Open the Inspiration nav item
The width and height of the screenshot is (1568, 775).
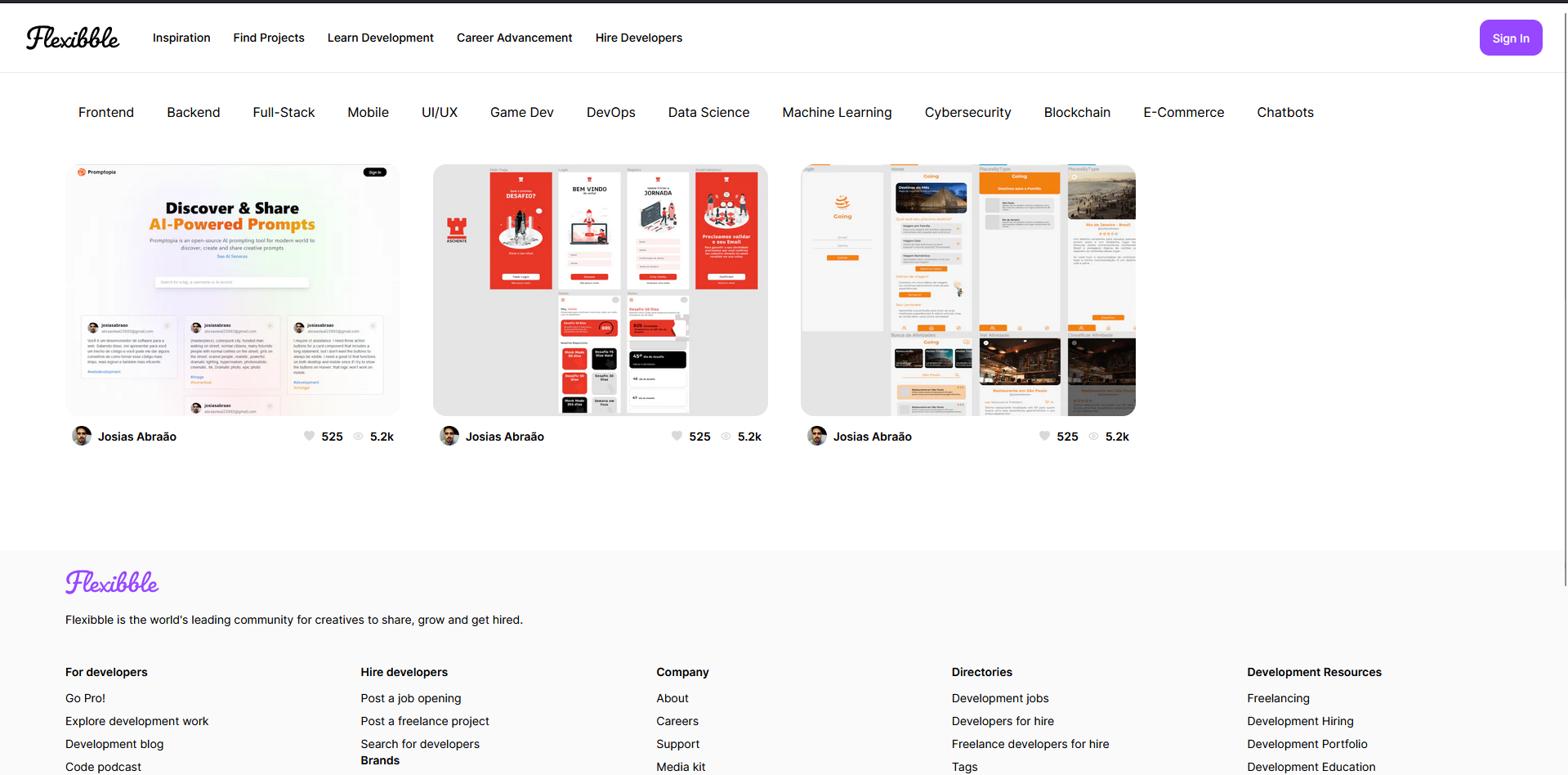(x=181, y=38)
